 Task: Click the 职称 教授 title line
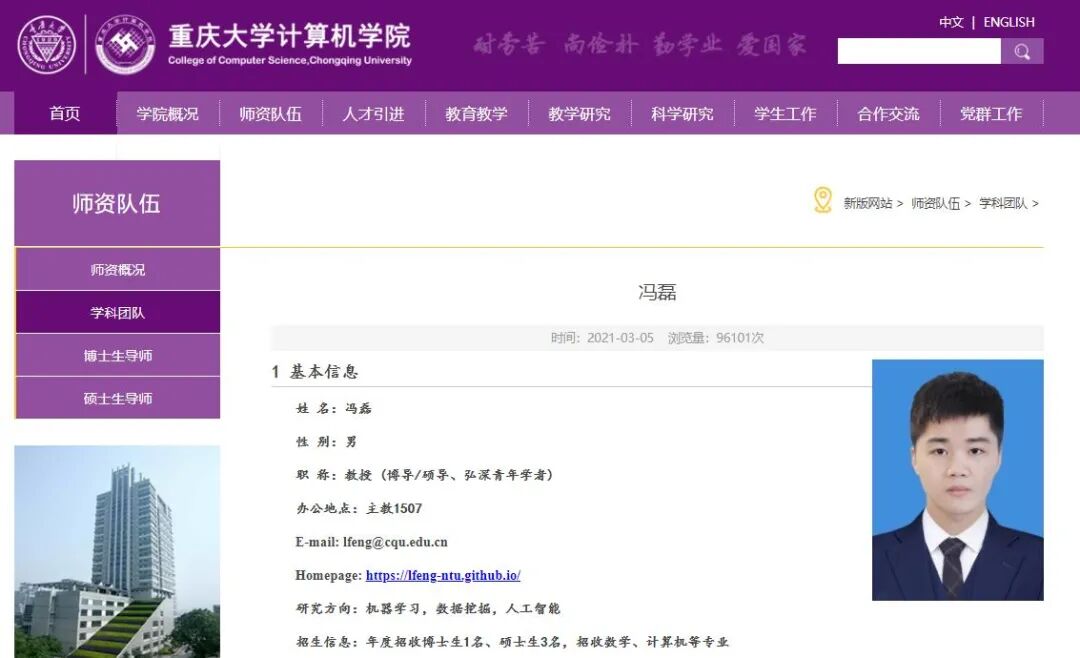[424, 475]
